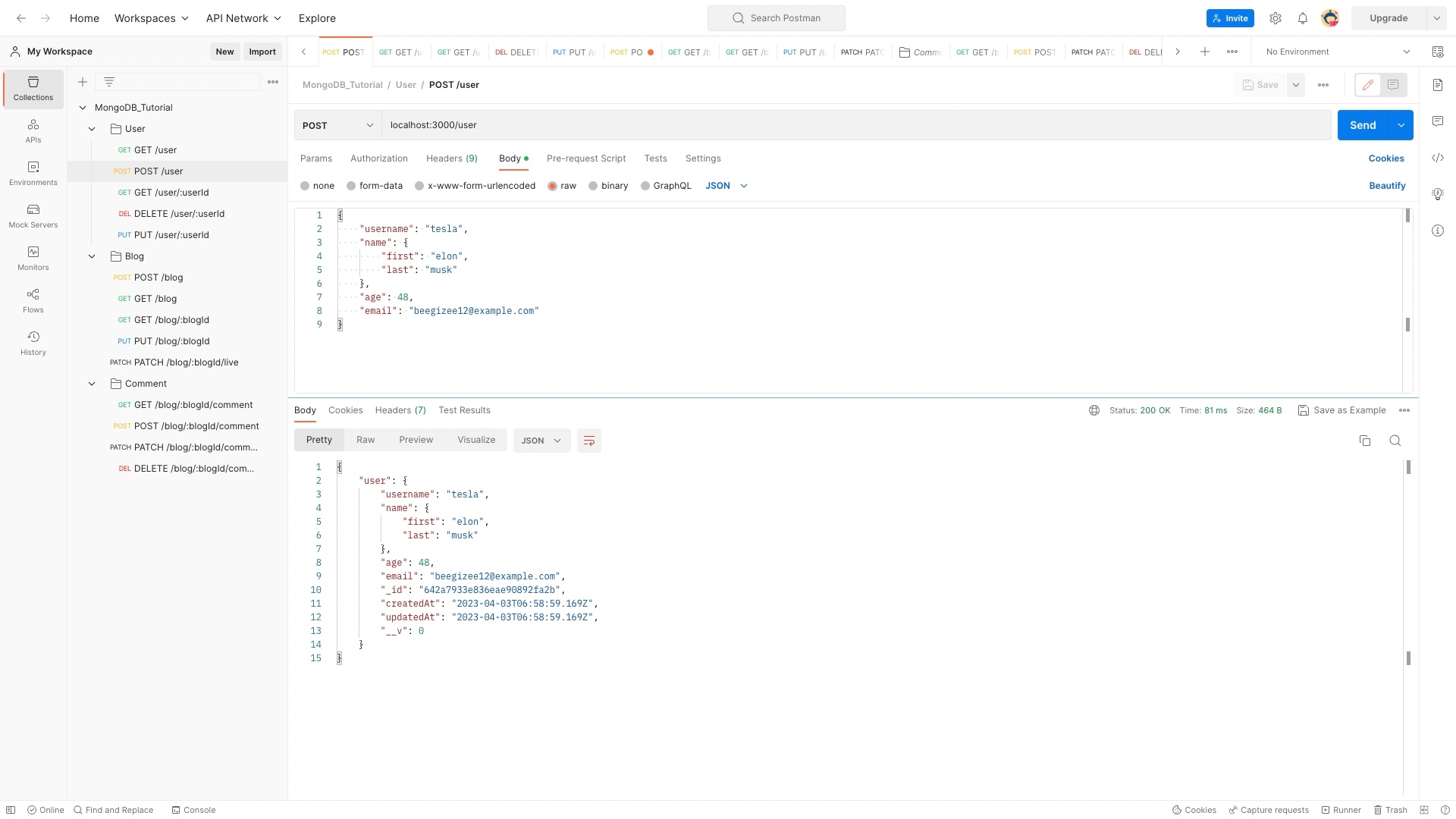This screenshot has width=1456, height=819.
Task: Click the Send button
Action: point(1363,125)
